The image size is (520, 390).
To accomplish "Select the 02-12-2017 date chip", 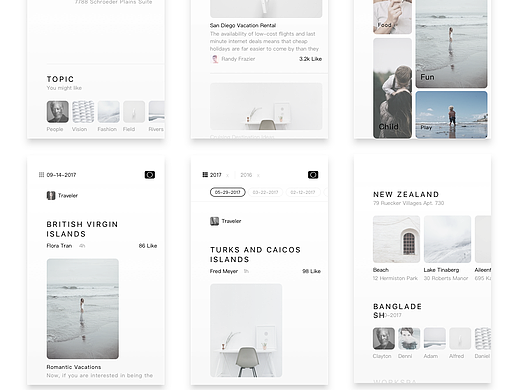I will [x=303, y=192].
